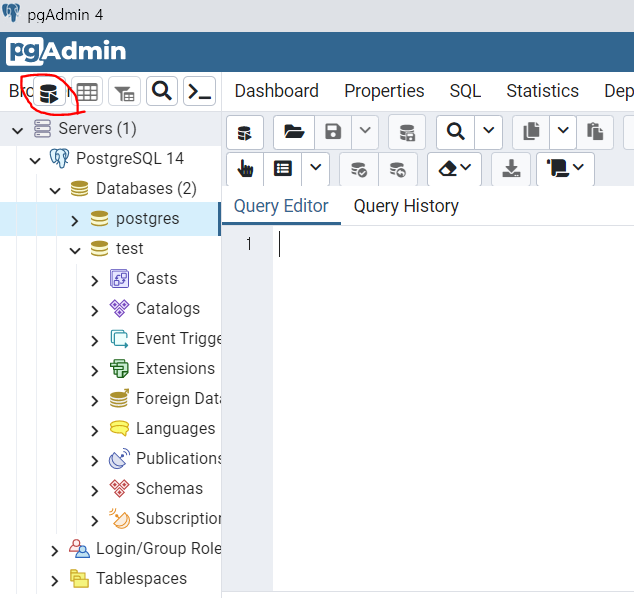Select Subscriptions in the tree
The height and width of the screenshot is (598, 634).
(179, 518)
